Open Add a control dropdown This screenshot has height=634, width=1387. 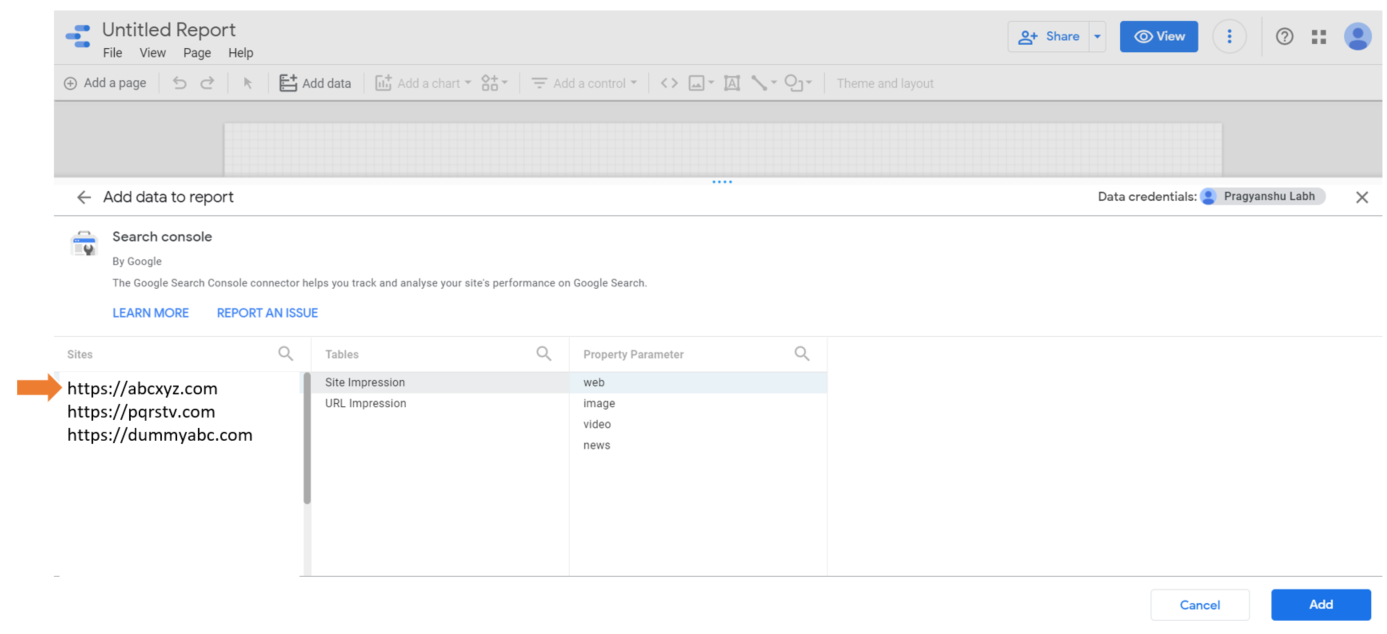[x=584, y=83]
